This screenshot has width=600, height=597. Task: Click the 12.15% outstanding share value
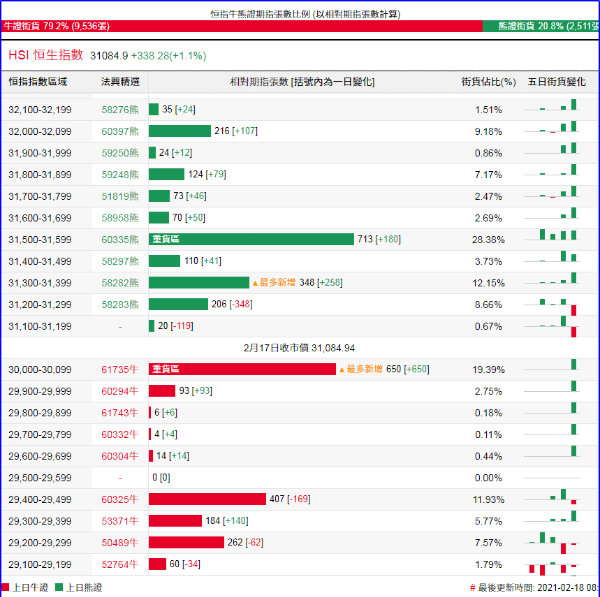pyautogui.click(x=488, y=283)
